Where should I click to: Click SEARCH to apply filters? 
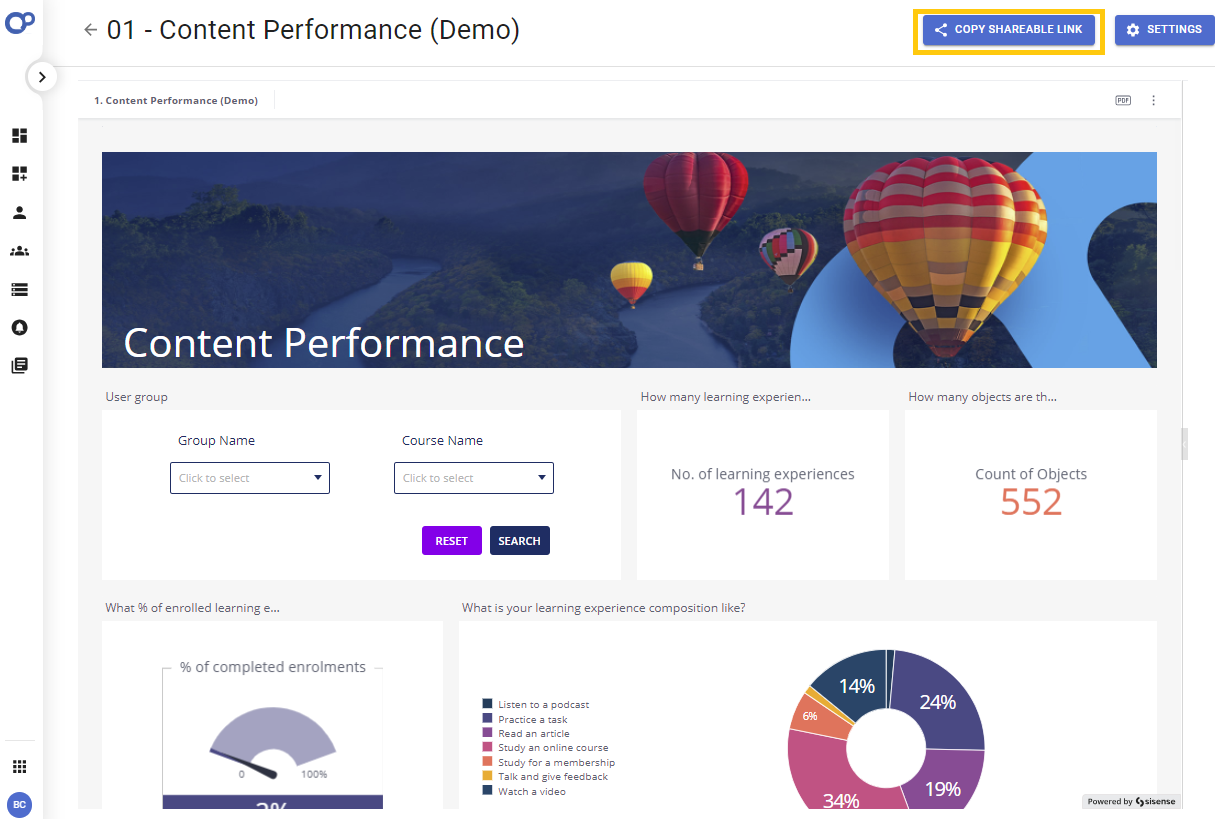519,540
